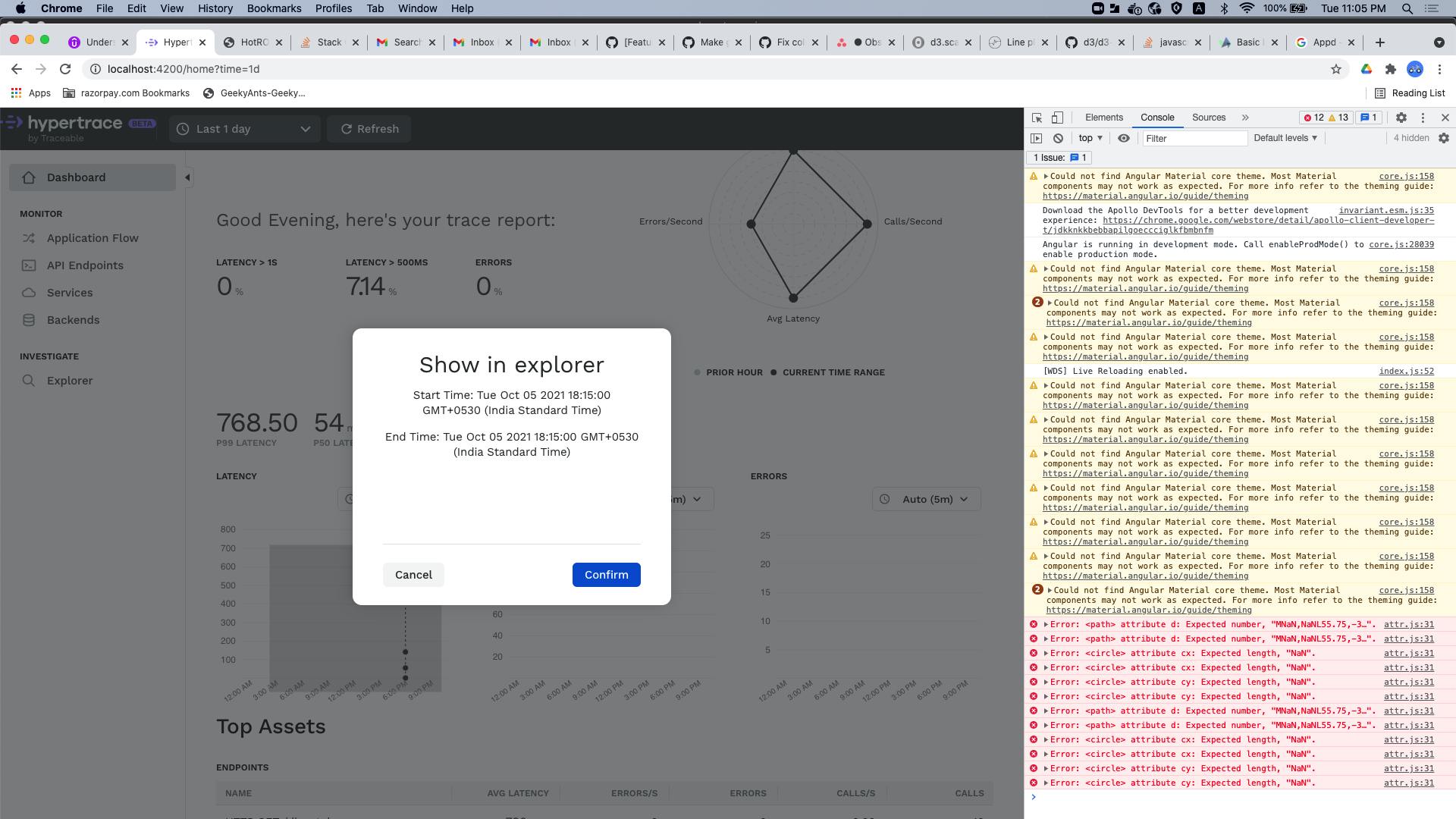Collapse the hypertrace sidebar panel

pos(187,177)
